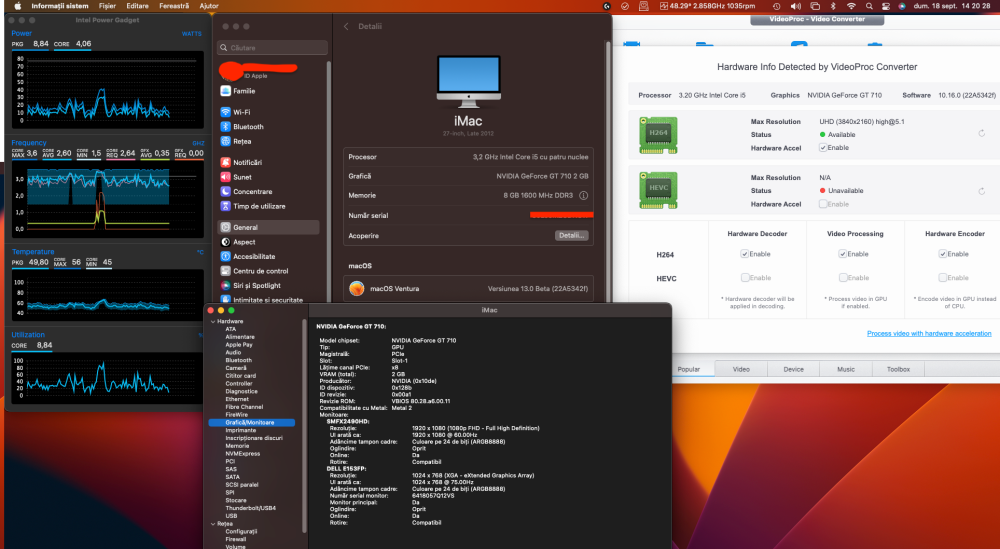Switch to Music tab in VideoProc
The image size is (1000, 549).
[x=846, y=369]
